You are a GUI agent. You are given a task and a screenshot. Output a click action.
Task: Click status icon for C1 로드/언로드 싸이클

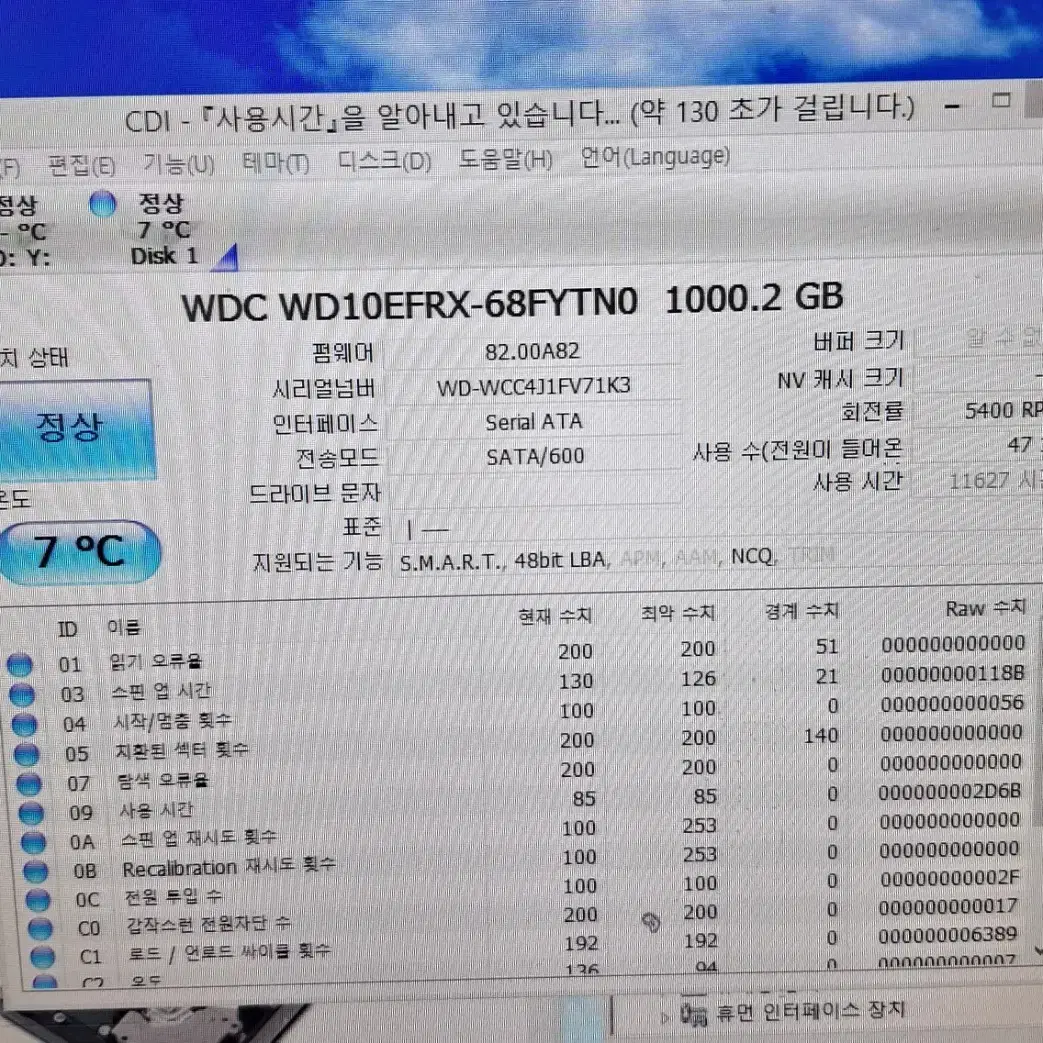pyautogui.click(x=43, y=957)
